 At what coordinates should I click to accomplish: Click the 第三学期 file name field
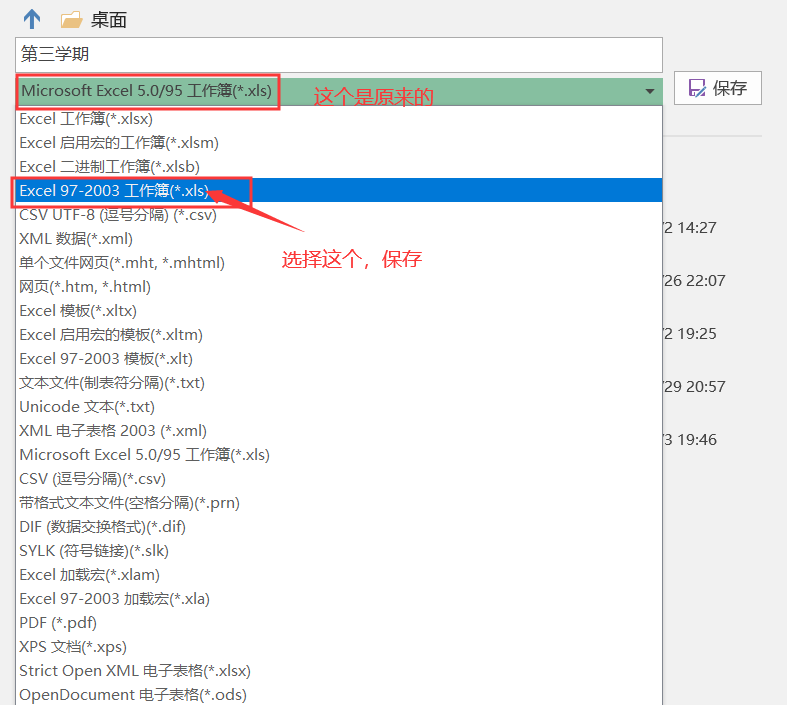tap(339, 55)
